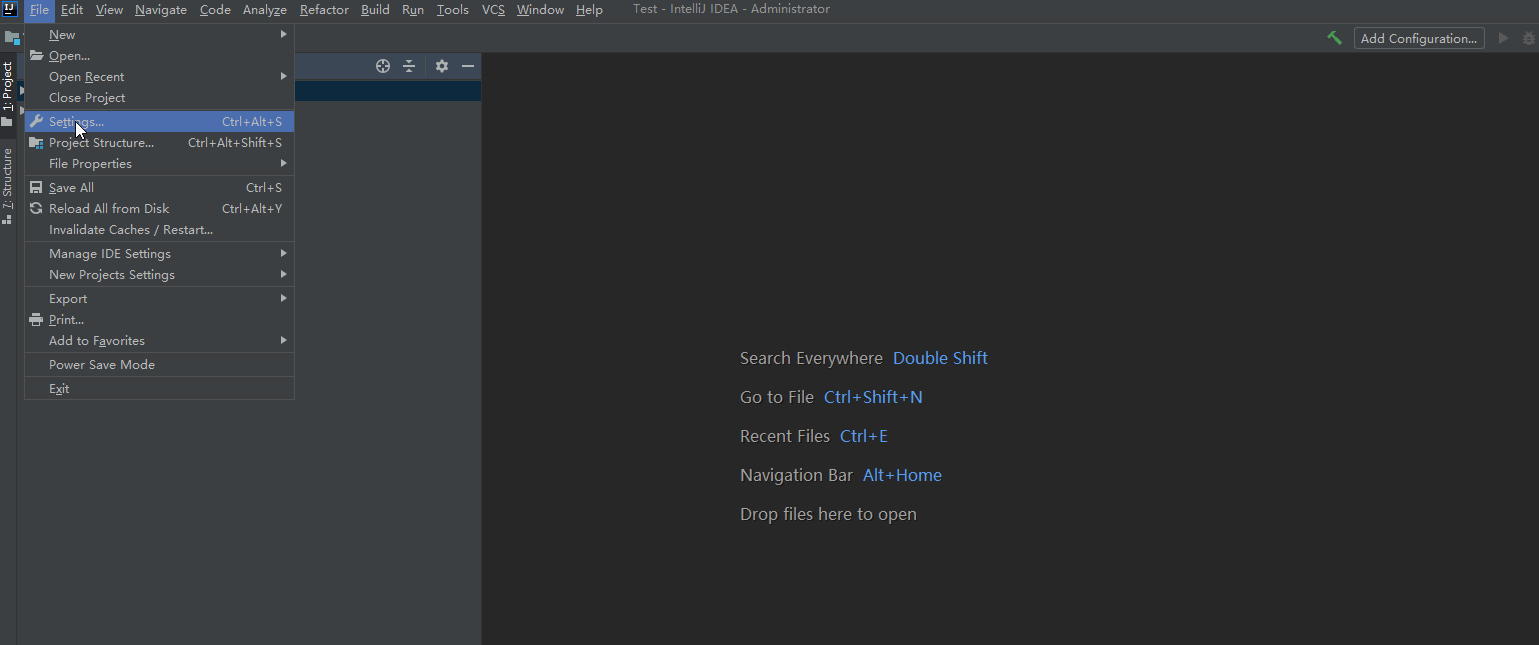Viewport: 1539px width, 645px height.
Task: Open the Run menu
Action: [413, 10]
